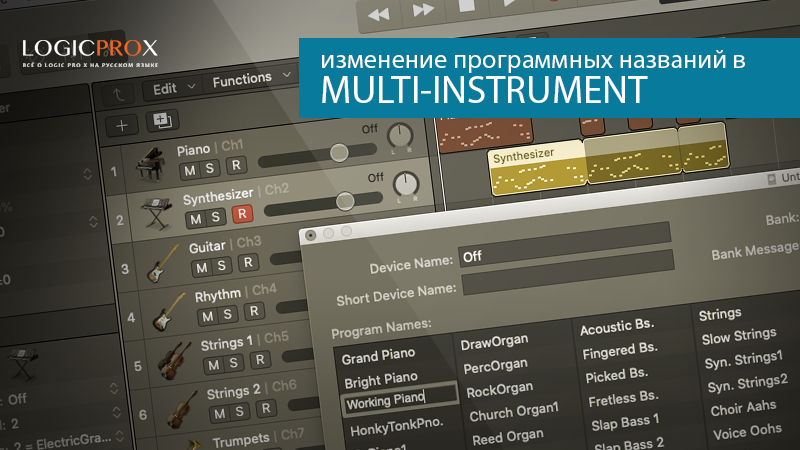This screenshot has height=450, width=800.
Task: Record-enable the Piano track
Action: coord(236,165)
